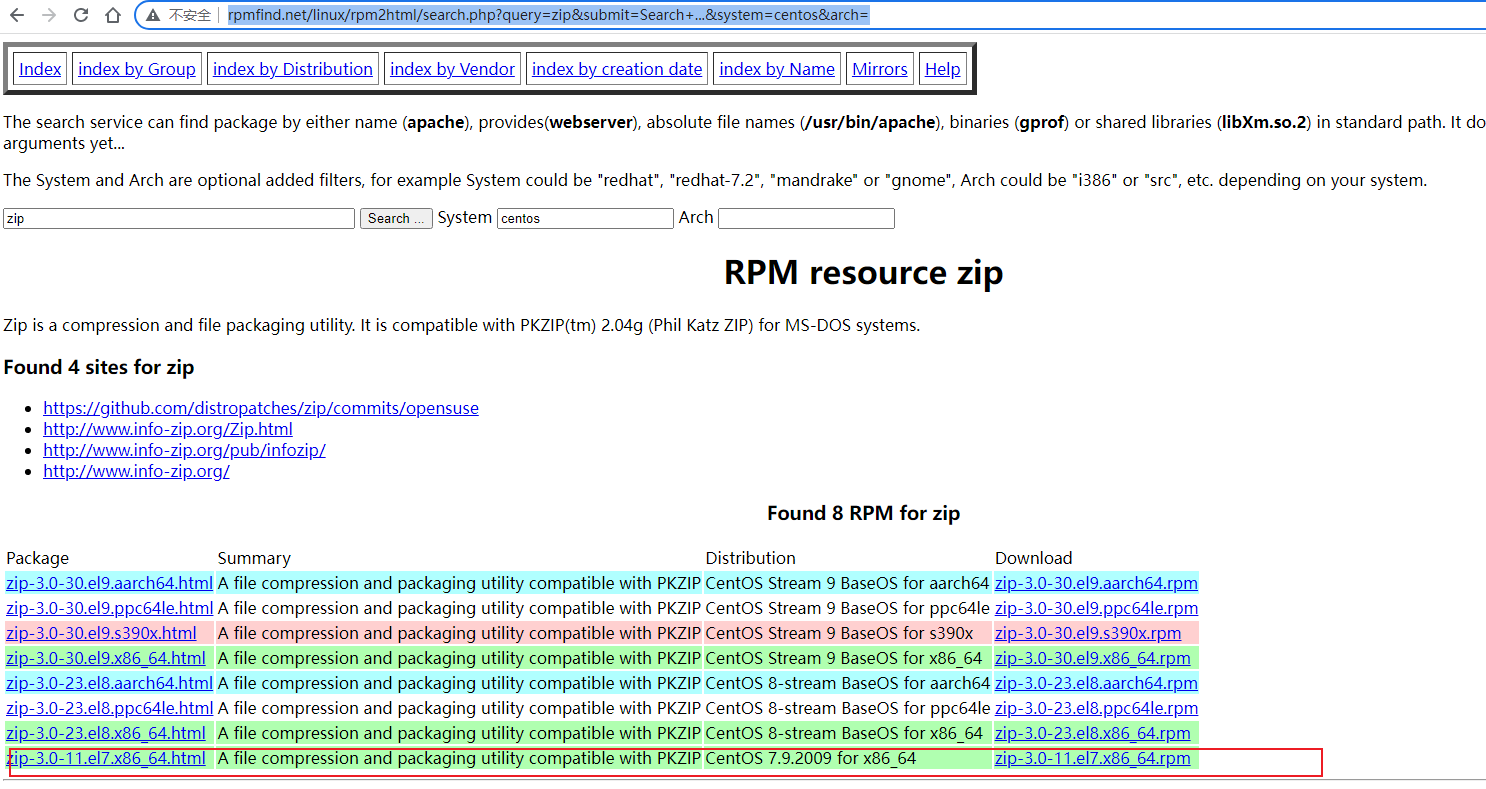Click the System field containing centos
1486x789 pixels.
pos(585,218)
